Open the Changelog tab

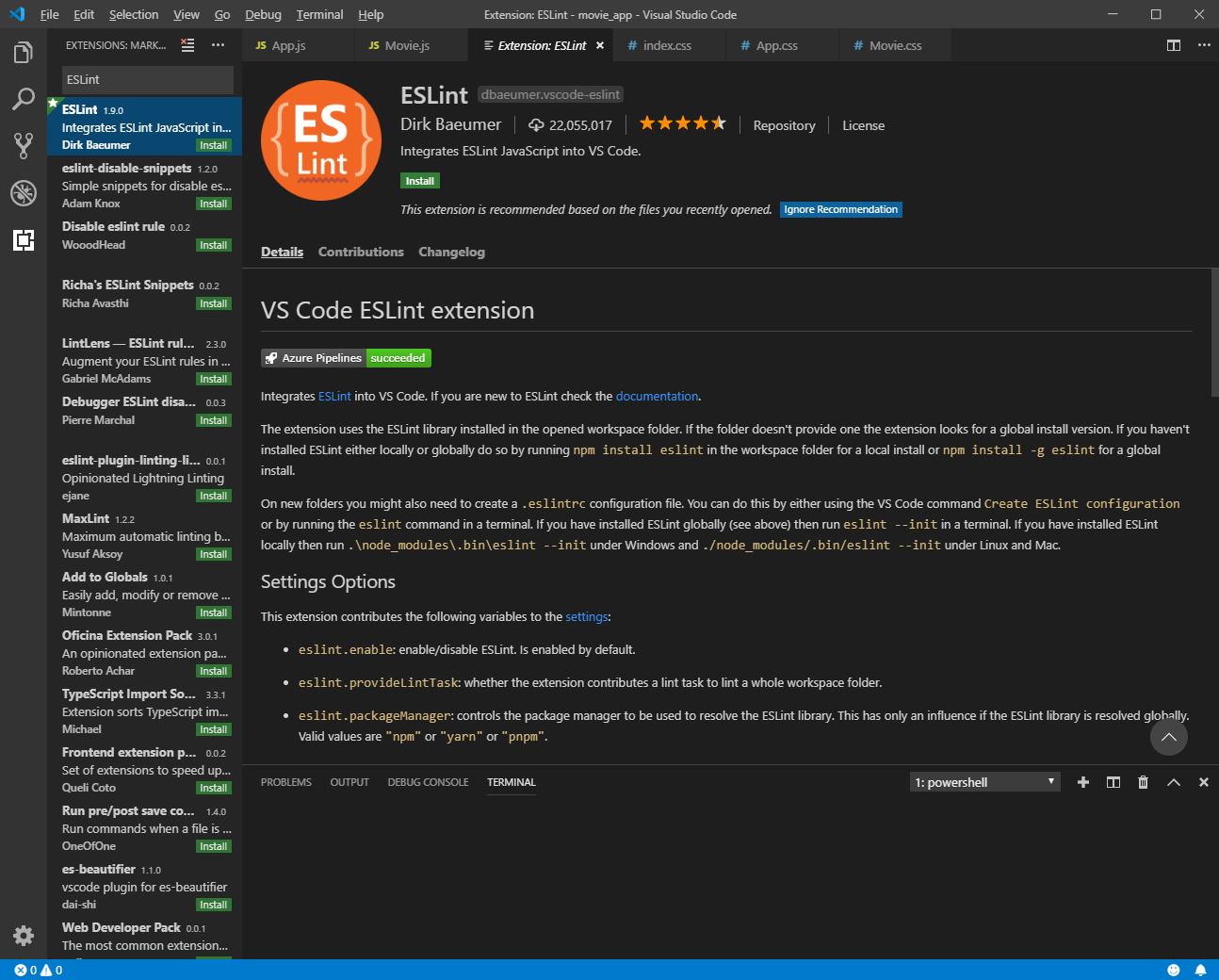[451, 252]
